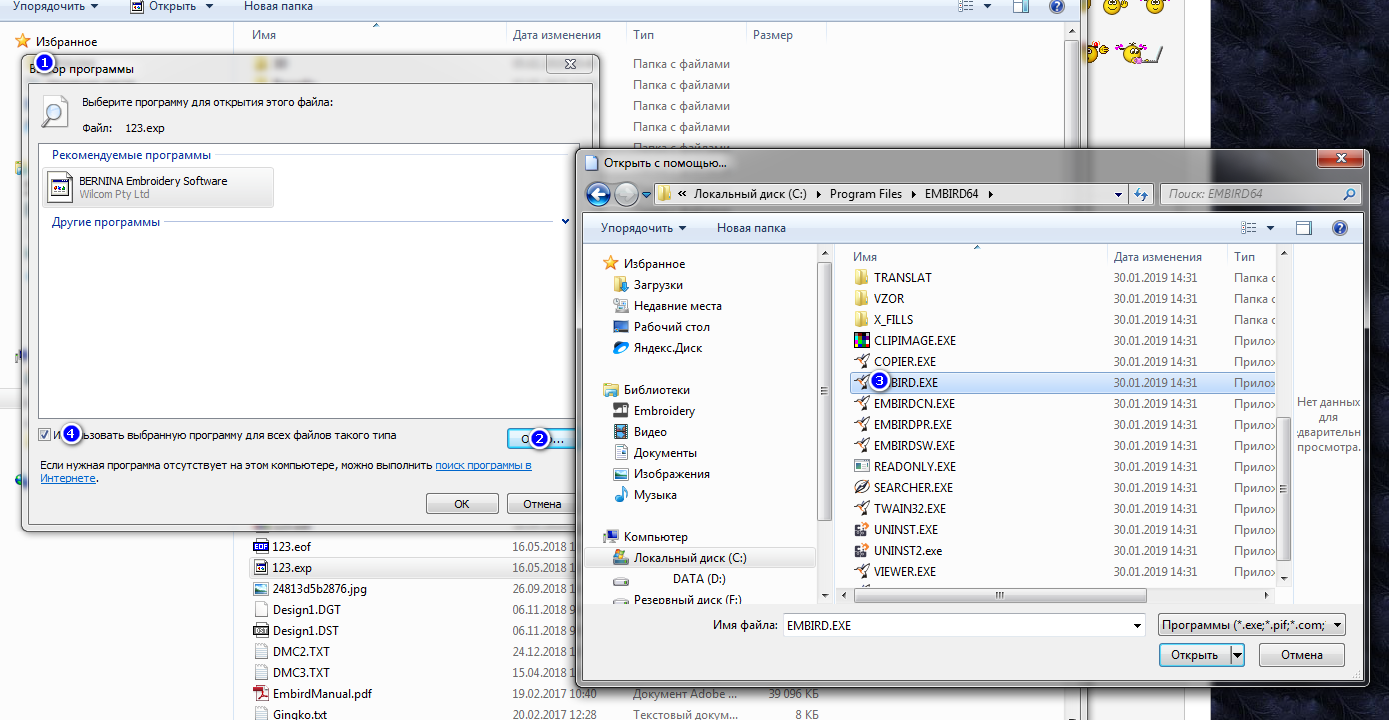Image resolution: width=1389 pixels, height=720 pixels.
Task: Click the refresh button beside address bar
Action: tap(1142, 194)
